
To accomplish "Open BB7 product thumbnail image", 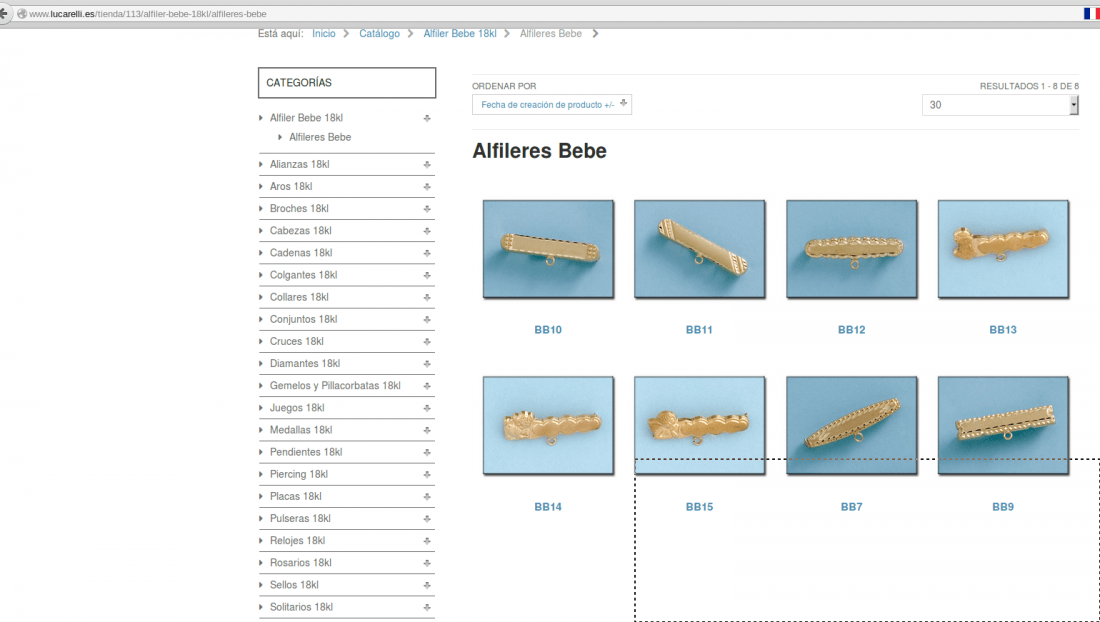I will coord(852,426).
